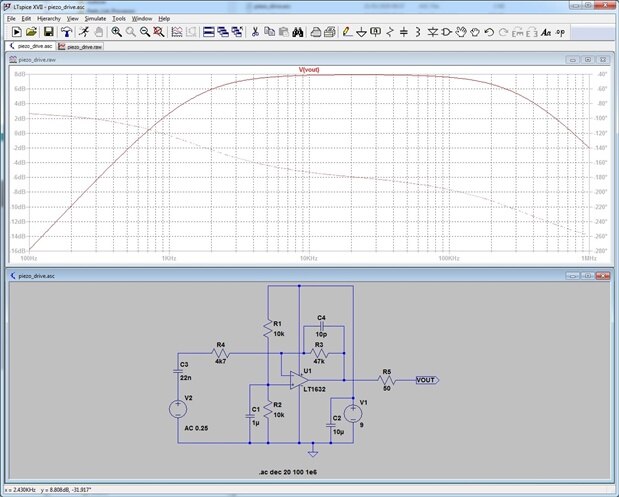Select the SPICE directive .op tool
Screen dimensions: 619x497
click(x=562, y=32)
